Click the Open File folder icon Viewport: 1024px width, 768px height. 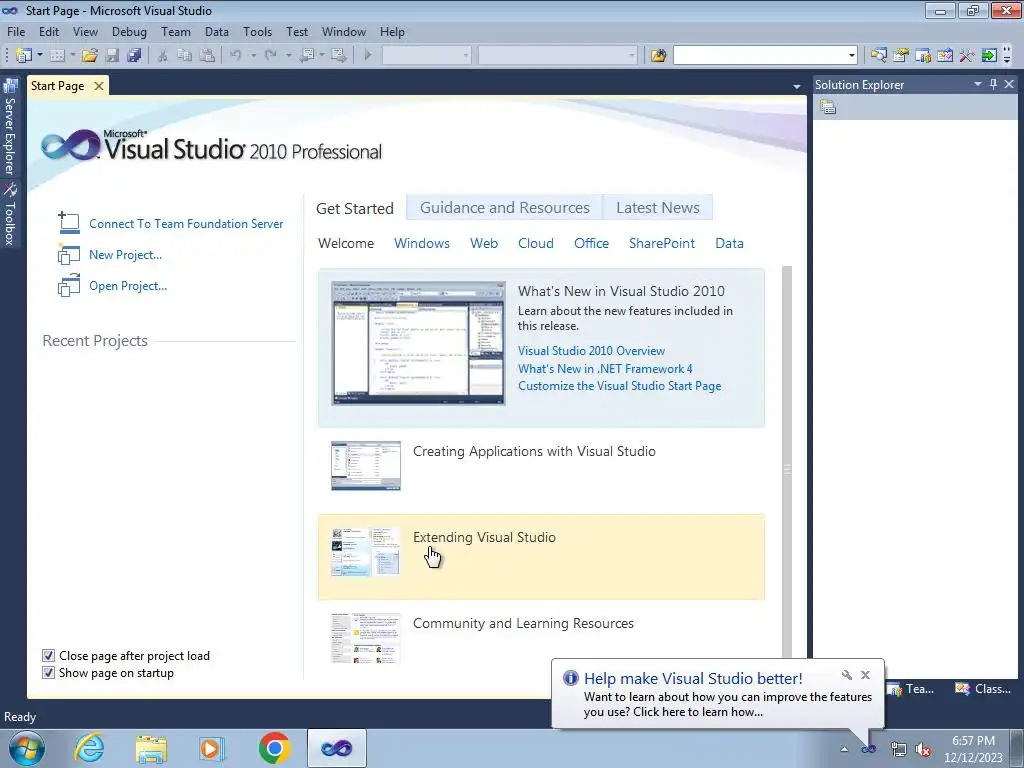point(89,56)
